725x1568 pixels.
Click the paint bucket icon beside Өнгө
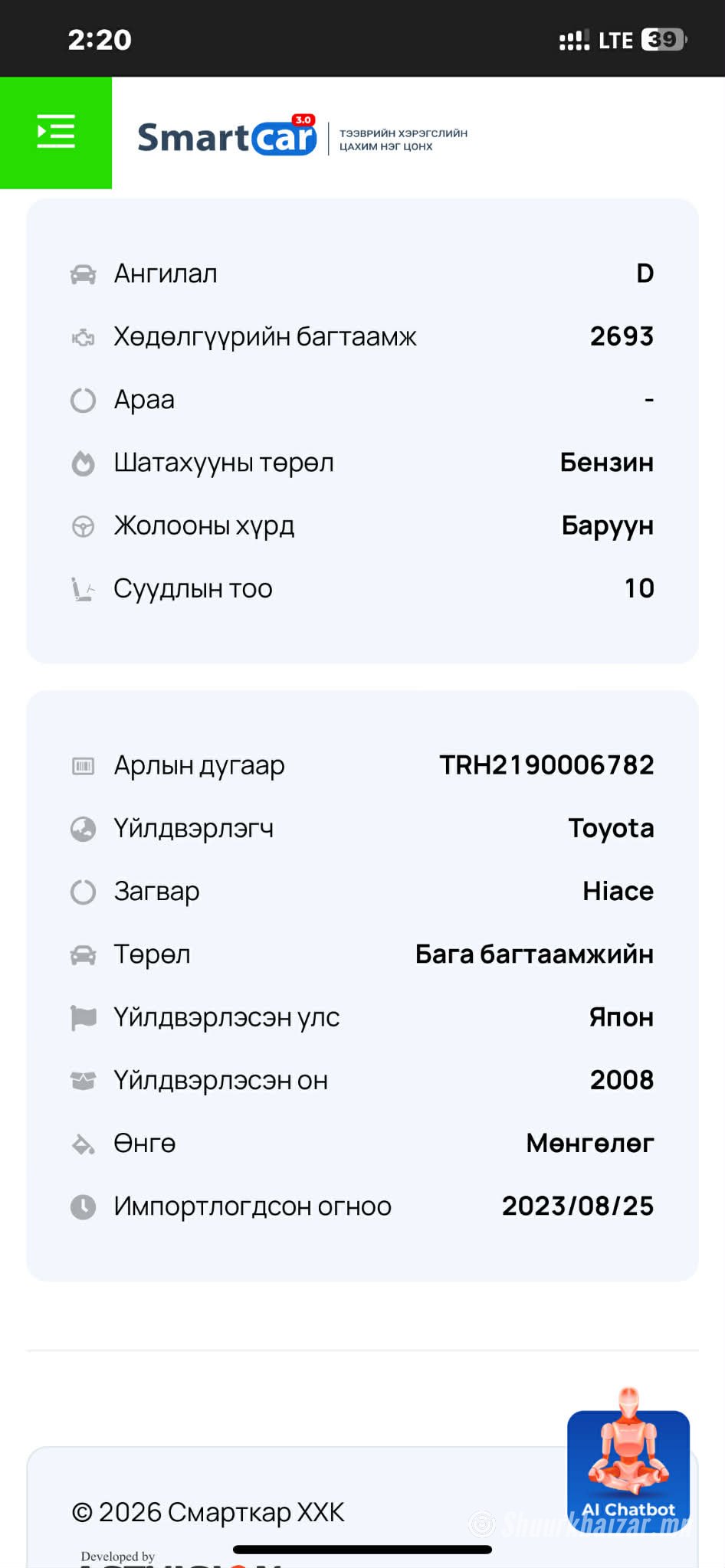click(x=83, y=1144)
